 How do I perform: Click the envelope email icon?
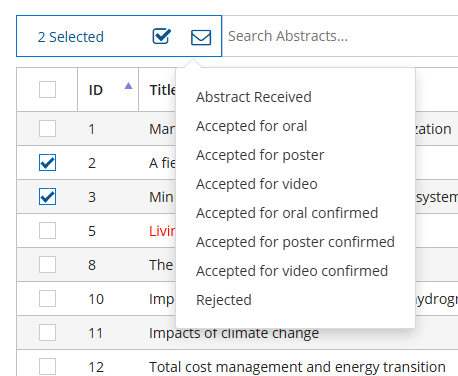[201, 37]
